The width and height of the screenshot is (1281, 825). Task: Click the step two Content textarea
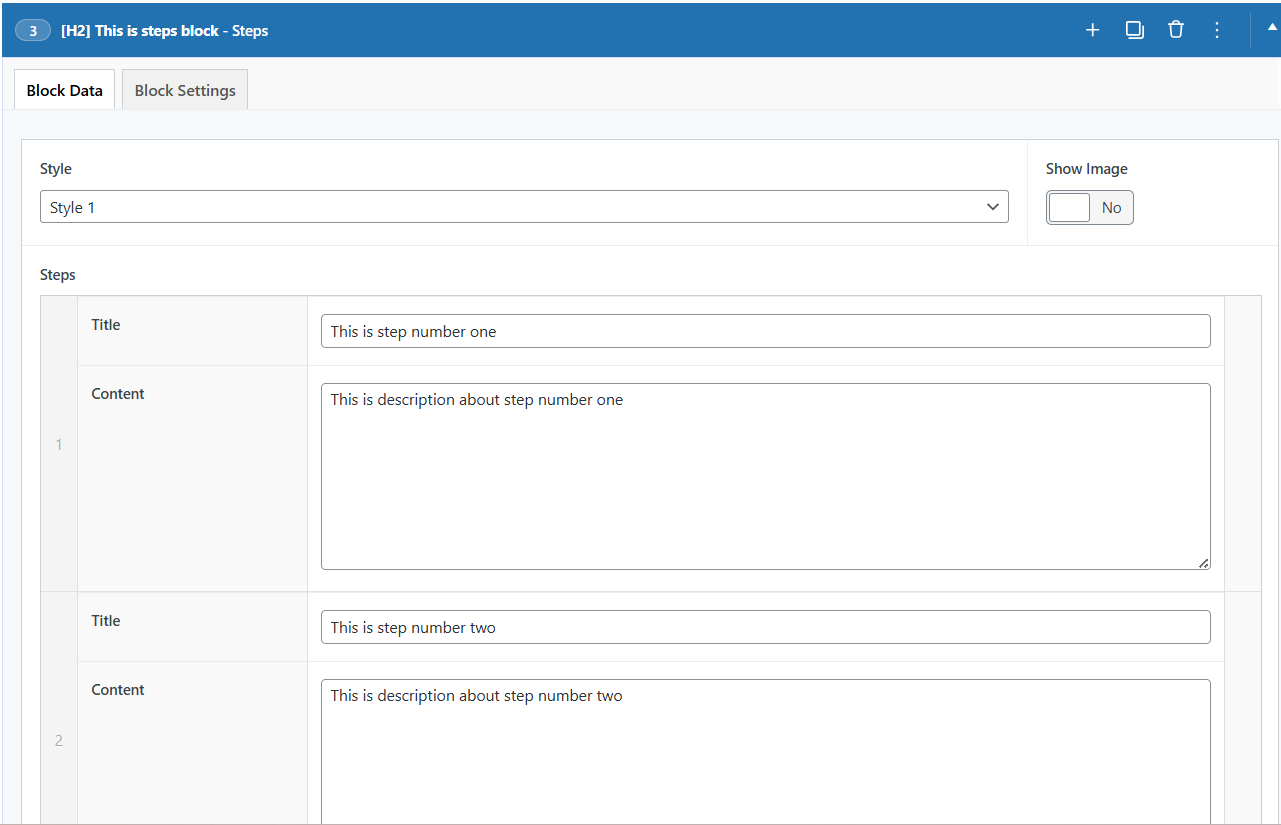(765, 750)
